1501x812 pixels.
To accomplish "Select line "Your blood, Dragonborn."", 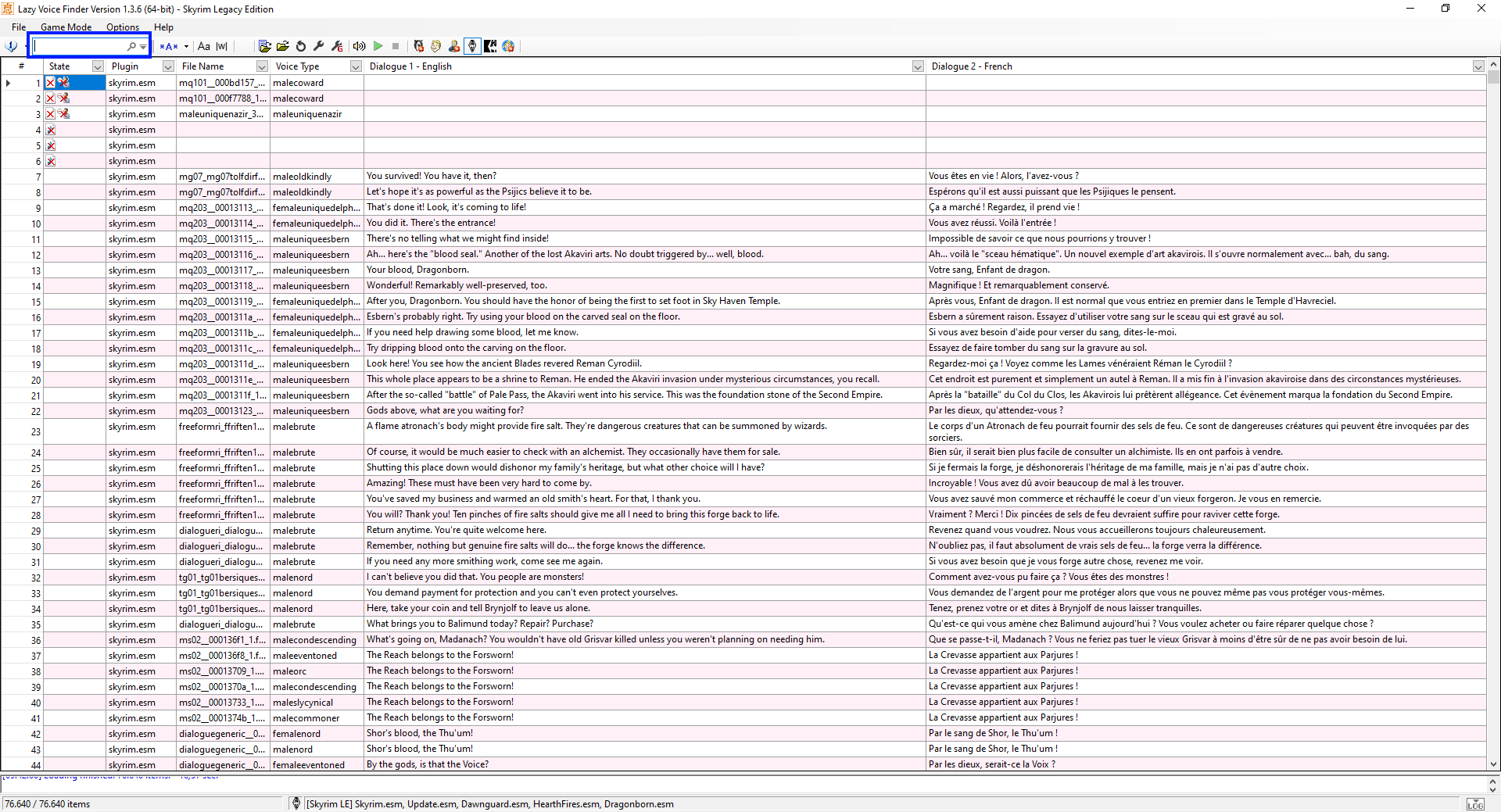I will pos(644,270).
